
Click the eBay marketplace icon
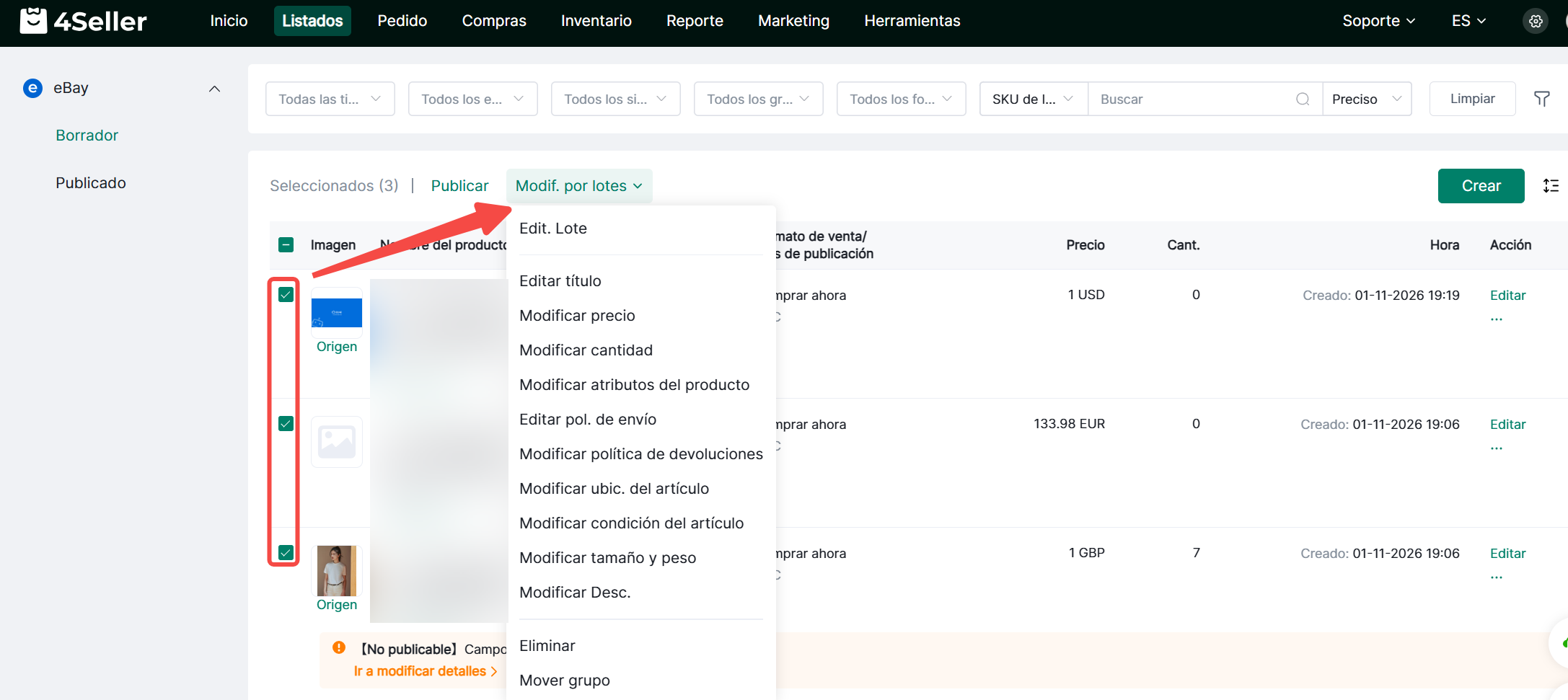tap(32, 88)
